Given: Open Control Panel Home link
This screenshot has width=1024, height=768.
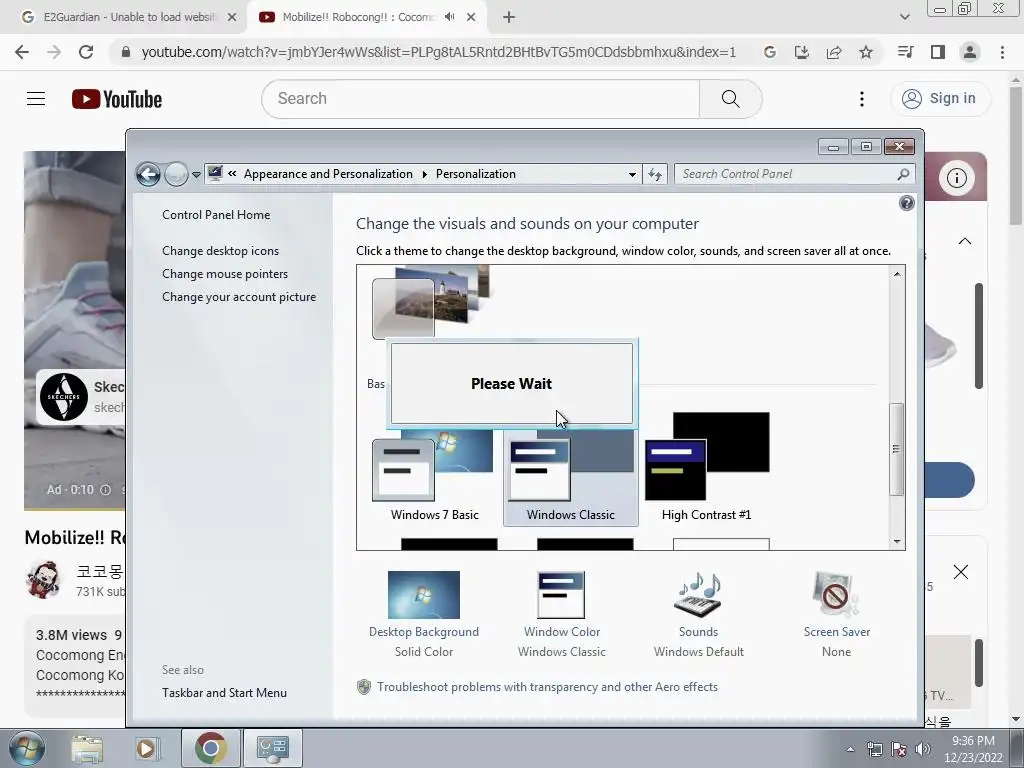Looking at the screenshot, I should [x=216, y=215].
